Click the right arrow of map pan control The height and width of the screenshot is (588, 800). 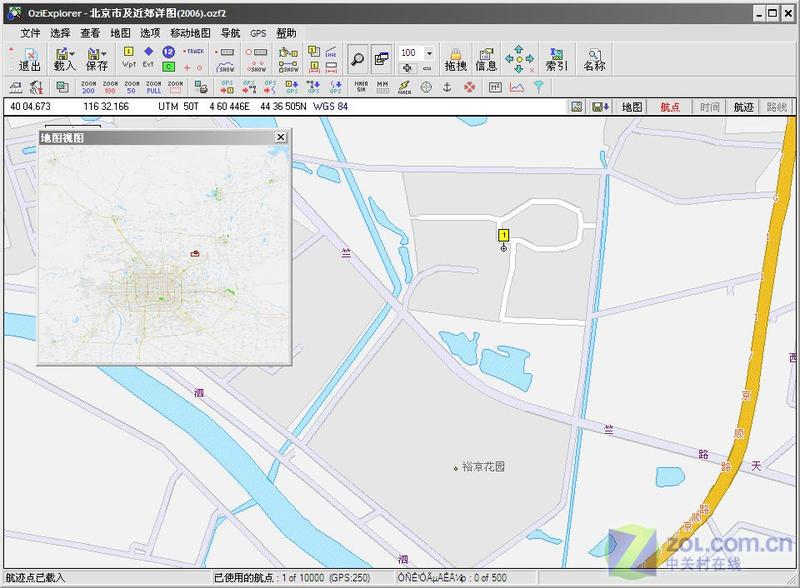pyautogui.click(x=530, y=59)
